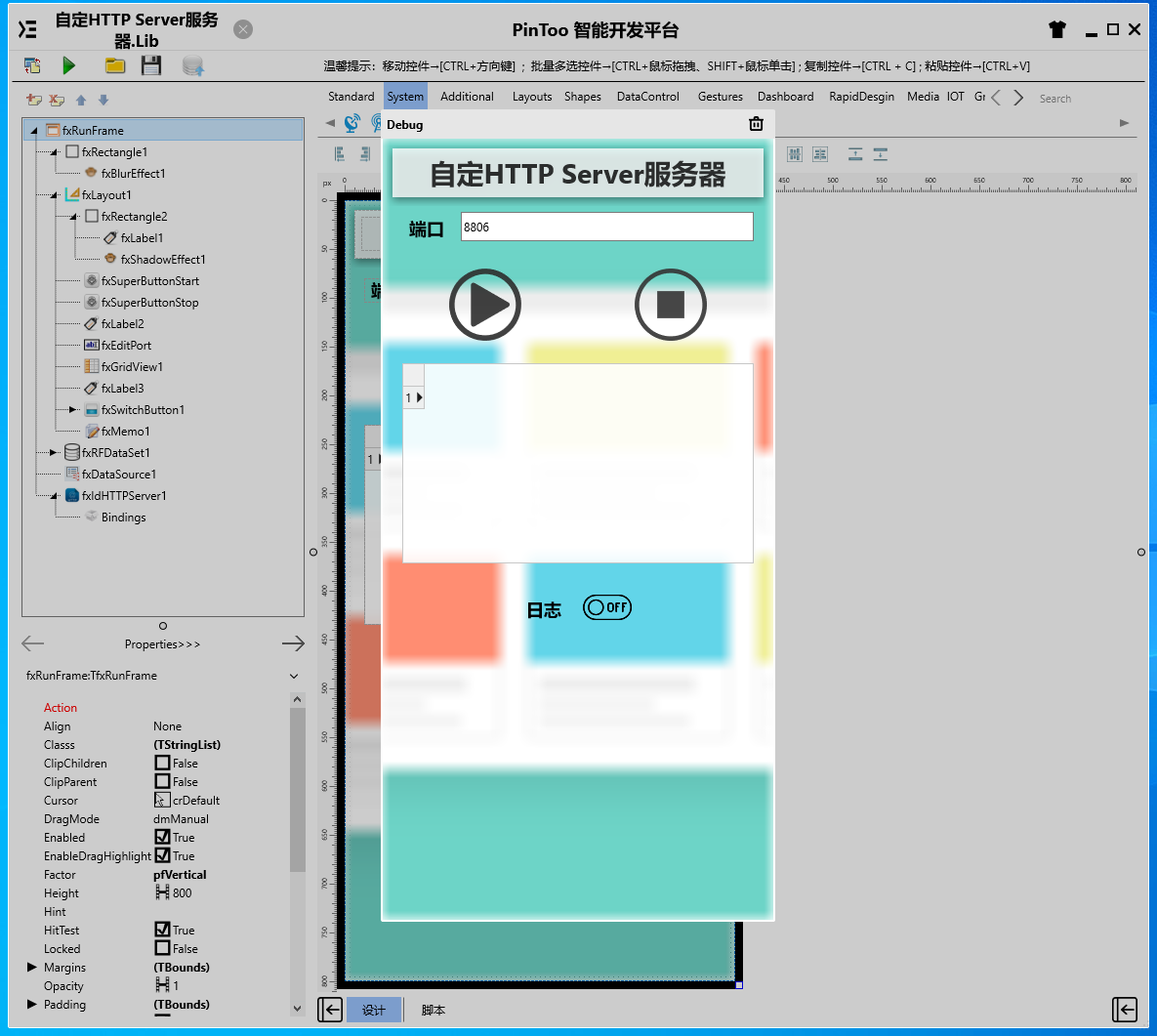Check the ClipChildren property checkbox
1157x1036 pixels.
pos(162,763)
